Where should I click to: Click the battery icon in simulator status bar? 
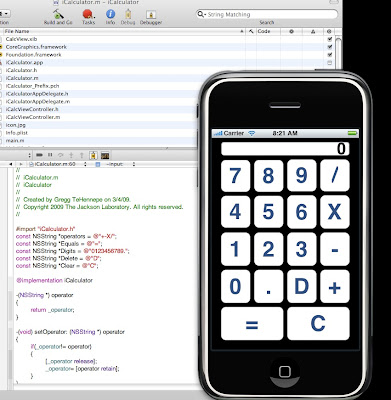[352, 133]
